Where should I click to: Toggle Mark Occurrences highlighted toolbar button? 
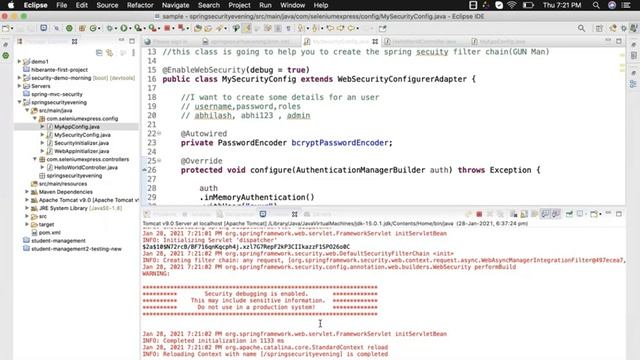[x=247, y=29]
